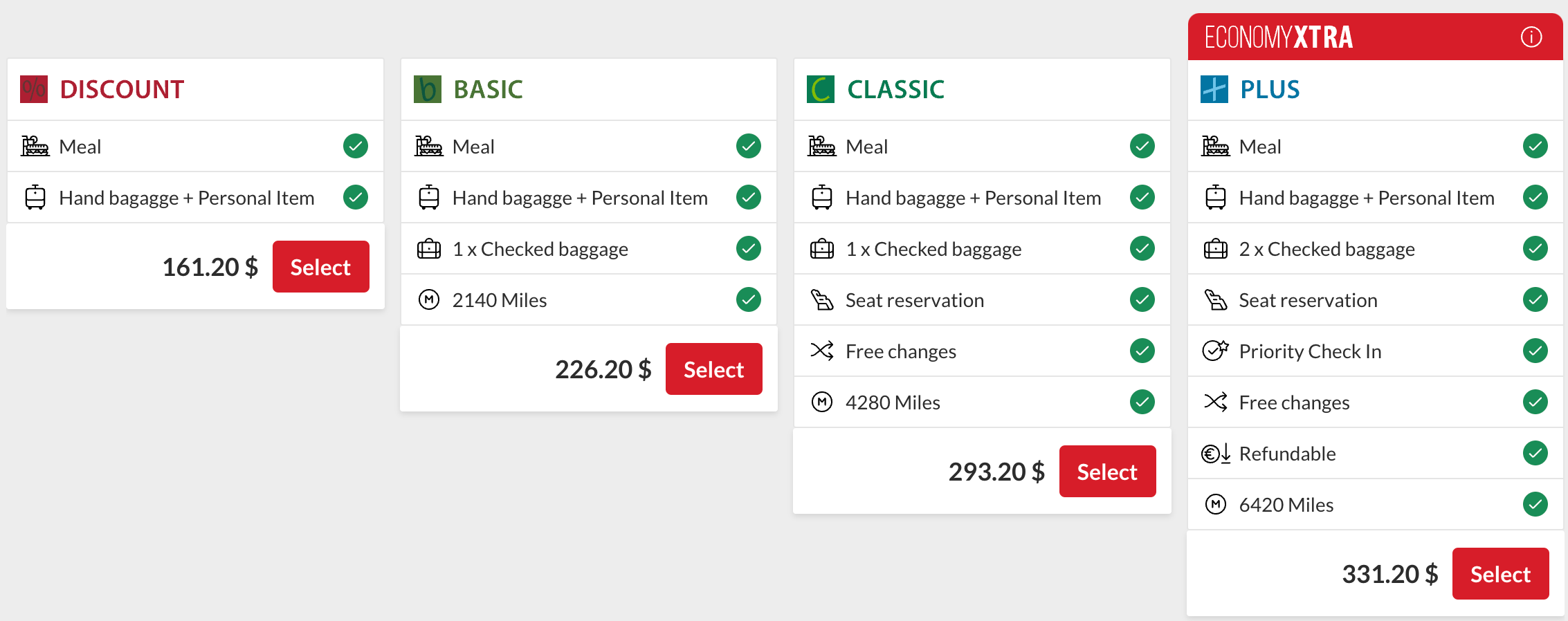Click the Seat reservation icon in Classic
This screenshot has height=621, width=1568.
[x=821, y=300]
